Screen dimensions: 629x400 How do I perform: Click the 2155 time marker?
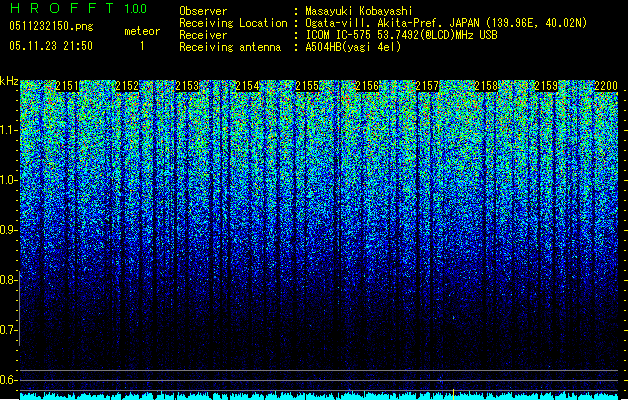tap(307, 86)
